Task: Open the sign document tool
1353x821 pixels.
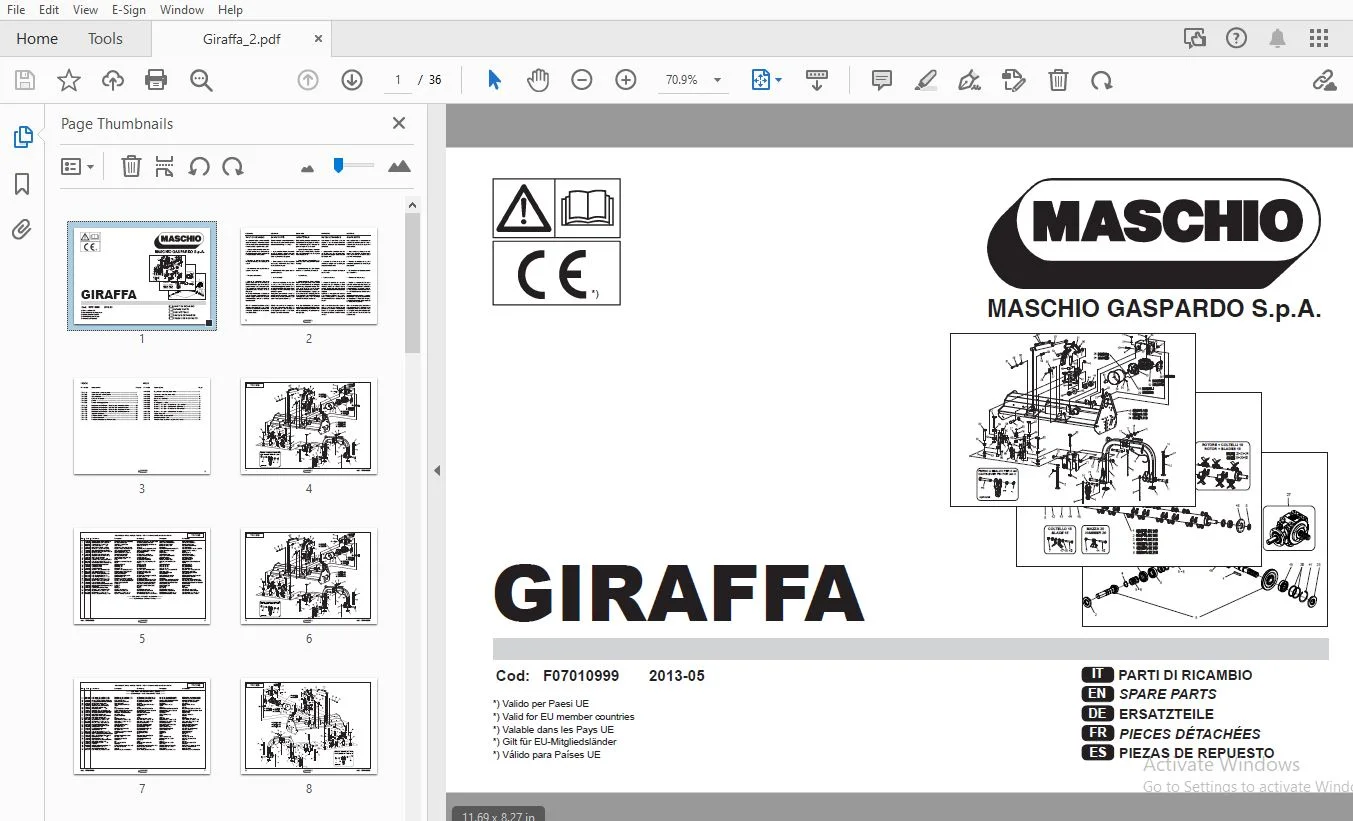Action: pyautogui.click(x=969, y=80)
